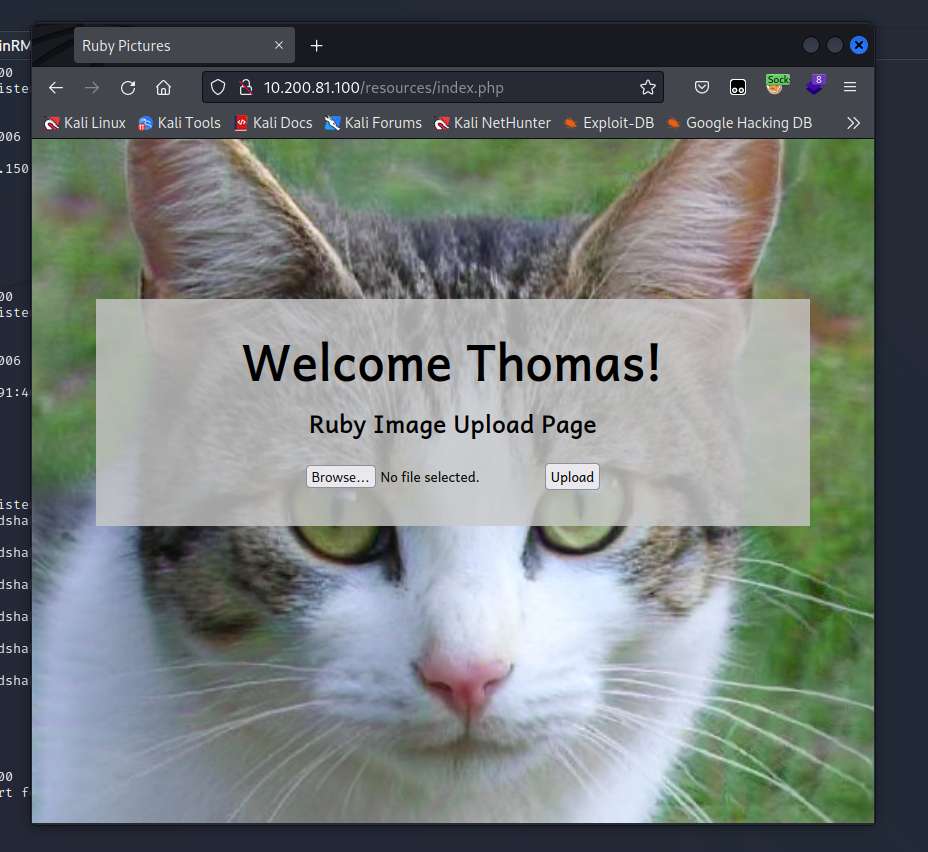The width and height of the screenshot is (928, 852).
Task: Show more bookmarks via the chevron
Action: click(x=853, y=123)
